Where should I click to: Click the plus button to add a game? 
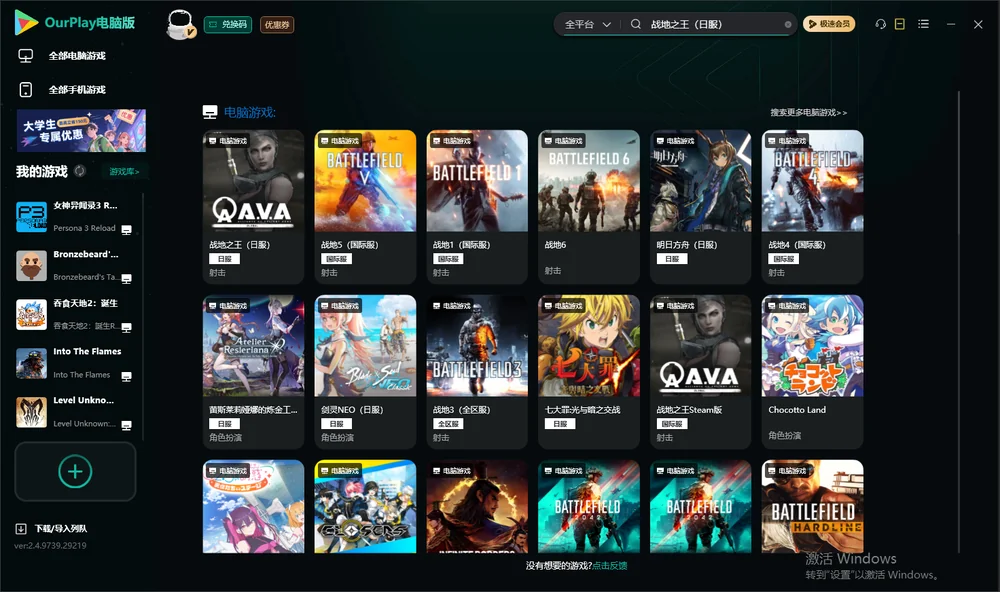75,471
